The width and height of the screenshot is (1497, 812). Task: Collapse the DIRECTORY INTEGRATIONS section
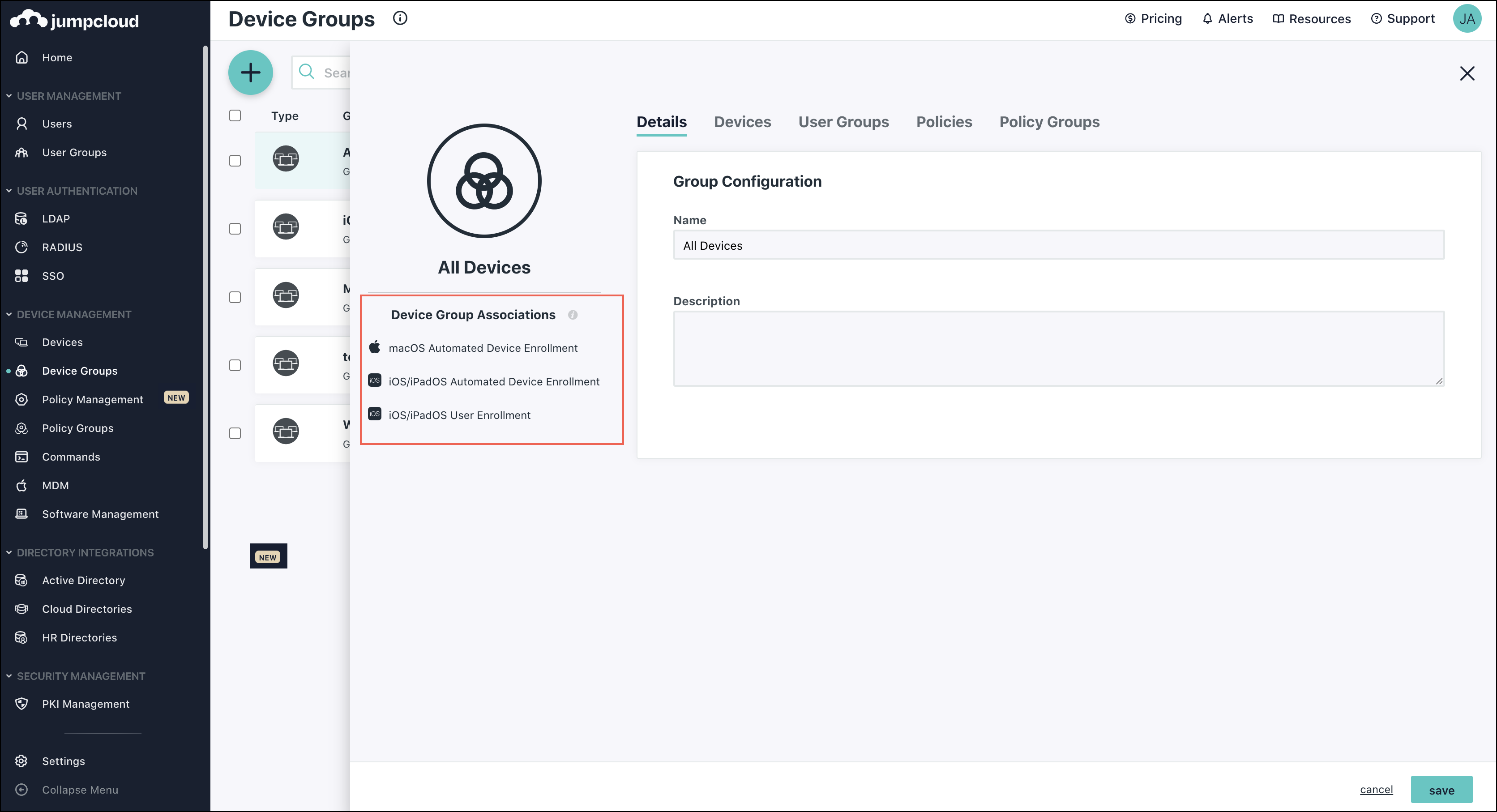tap(9, 553)
